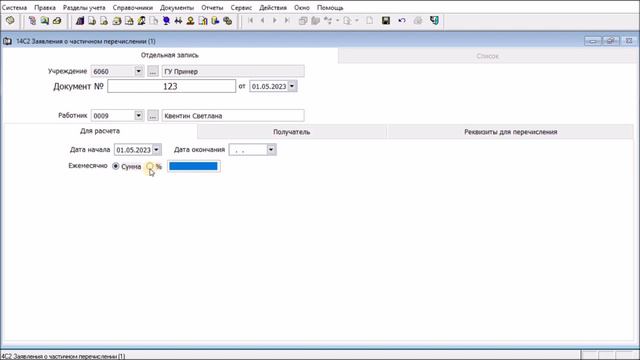Open the Правка menu
This screenshot has height=360, width=640.
coord(45,8)
